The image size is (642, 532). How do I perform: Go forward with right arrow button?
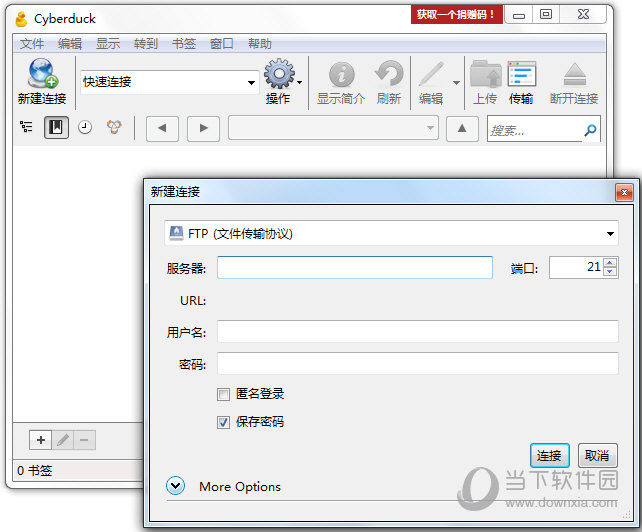[x=203, y=129]
